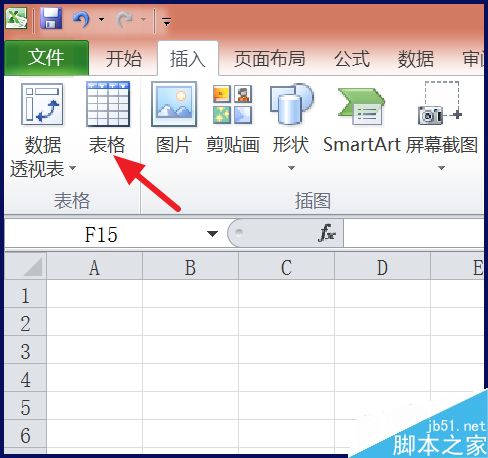Image resolution: width=488 pixels, height=458 pixels.
Task: Open the 数据 Data tab
Action: [415, 59]
